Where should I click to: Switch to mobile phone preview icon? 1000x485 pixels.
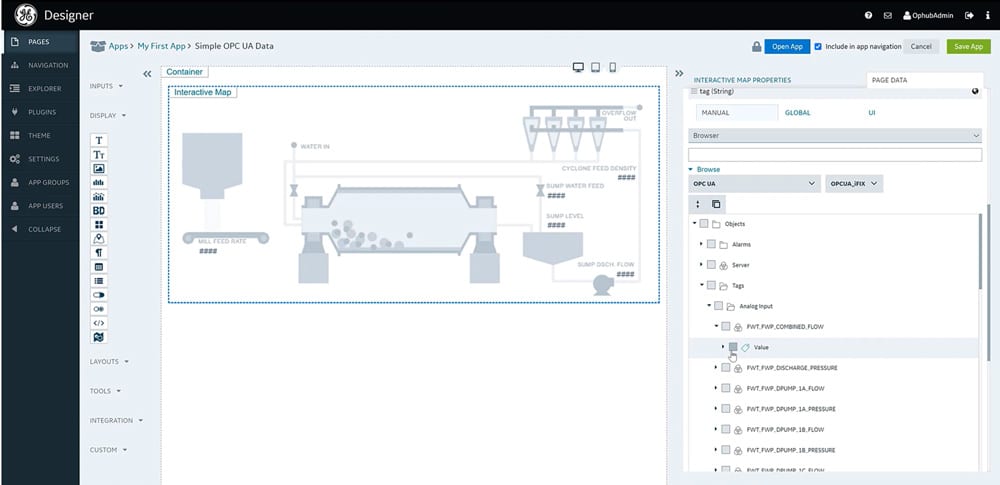tap(613, 68)
